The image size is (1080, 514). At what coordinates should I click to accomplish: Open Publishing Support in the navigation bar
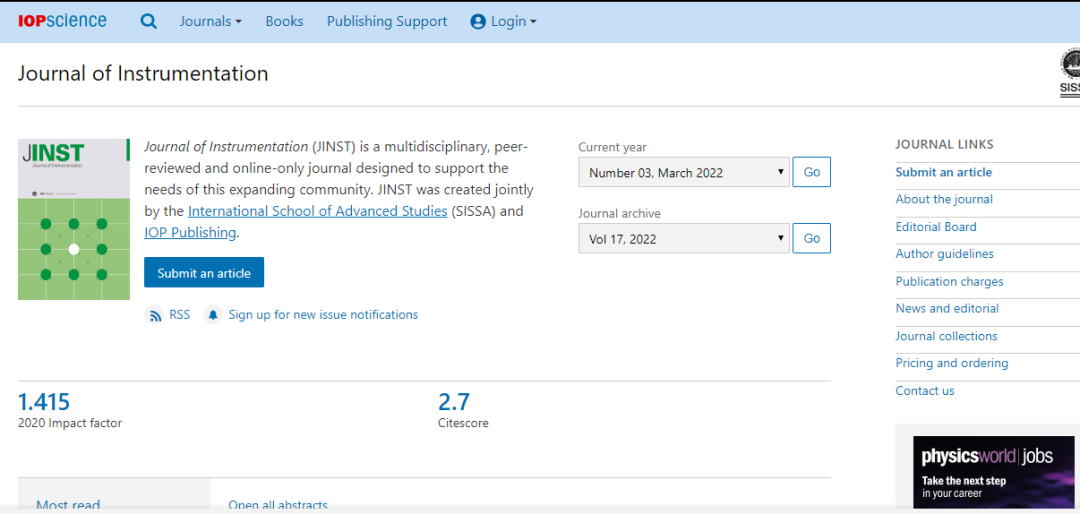(x=387, y=22)
